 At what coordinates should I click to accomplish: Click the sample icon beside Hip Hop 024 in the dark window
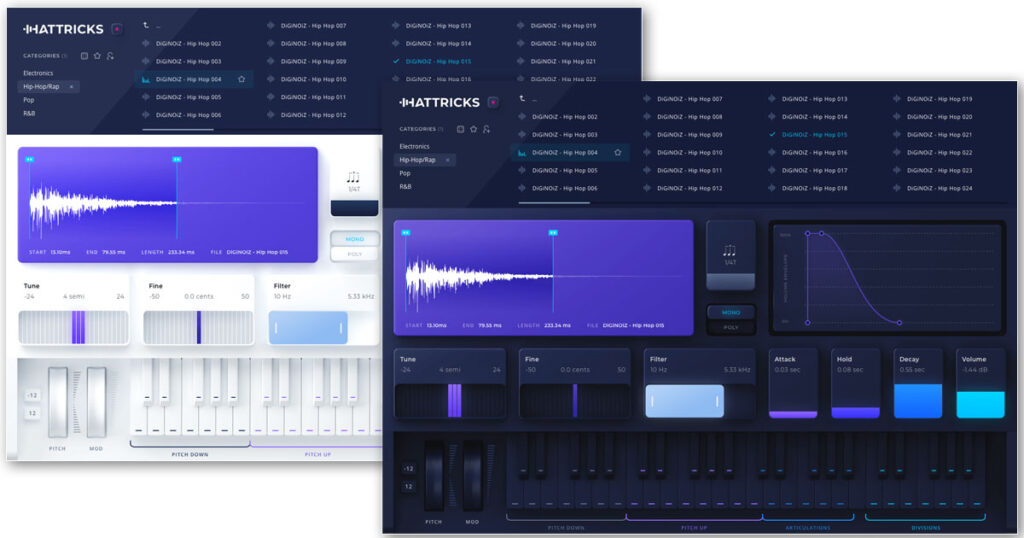[x=897, y=188]
